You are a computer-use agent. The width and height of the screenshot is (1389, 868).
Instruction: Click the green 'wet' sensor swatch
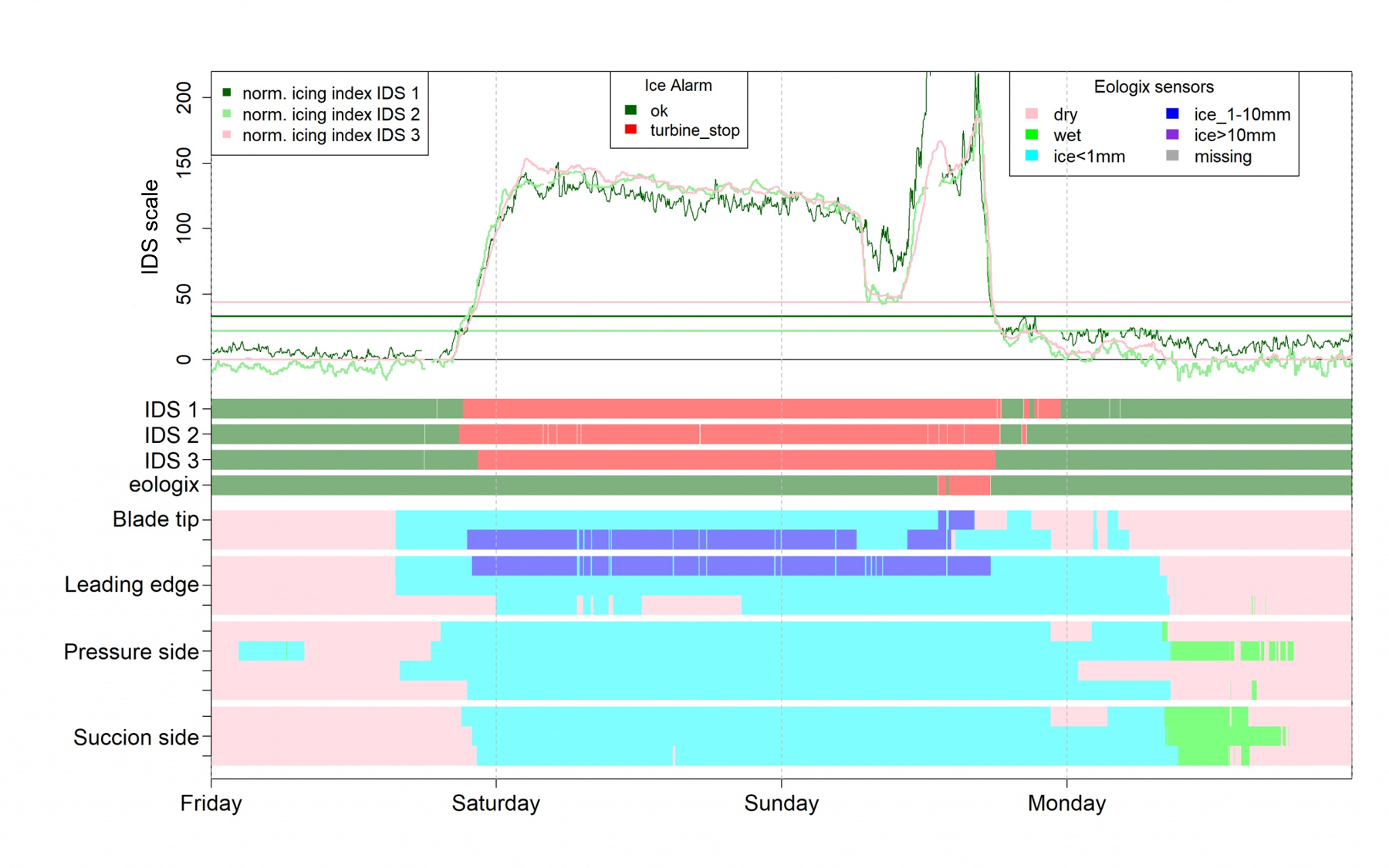[1032, 135]
